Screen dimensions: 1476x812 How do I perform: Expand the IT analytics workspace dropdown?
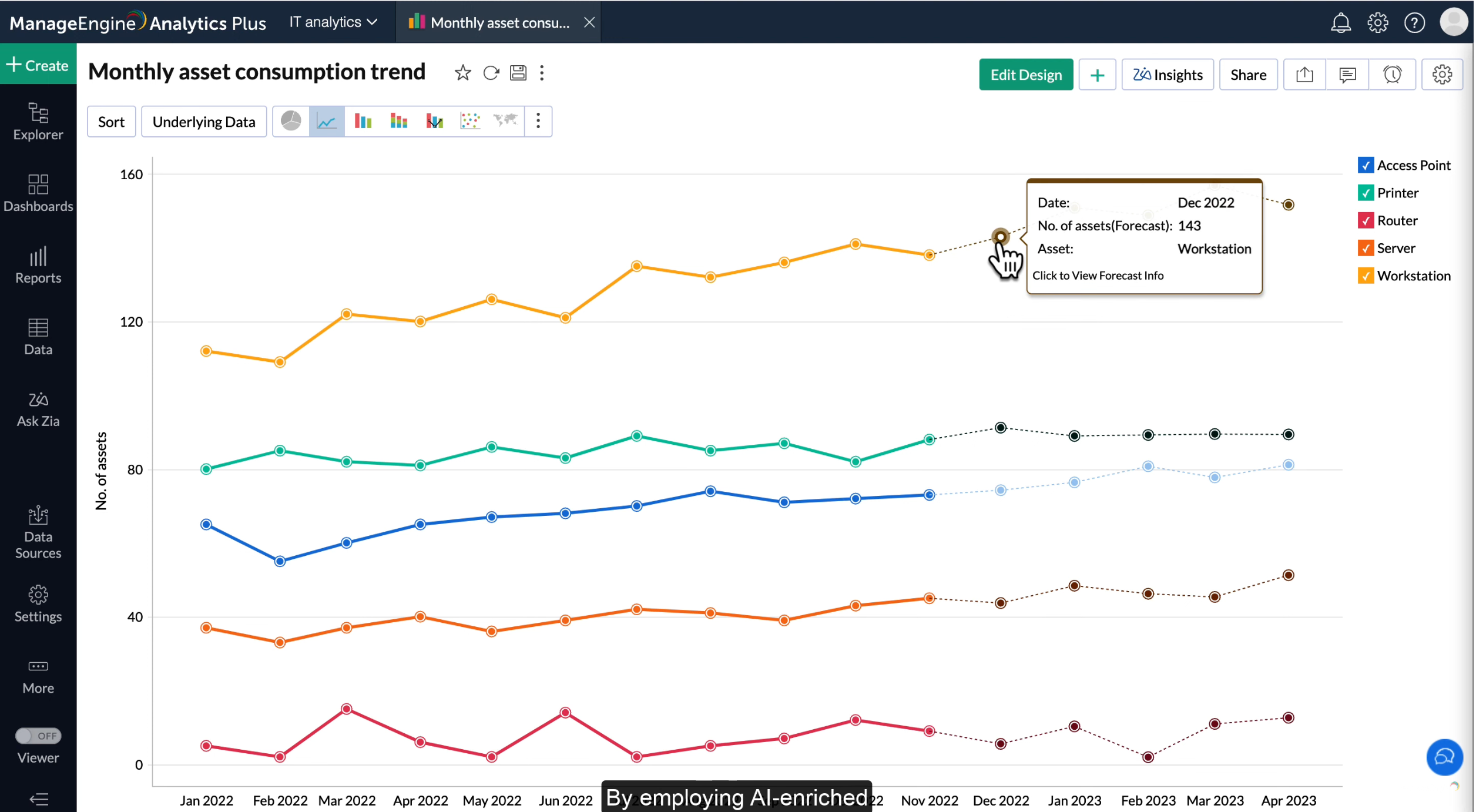tap(333, 22)
